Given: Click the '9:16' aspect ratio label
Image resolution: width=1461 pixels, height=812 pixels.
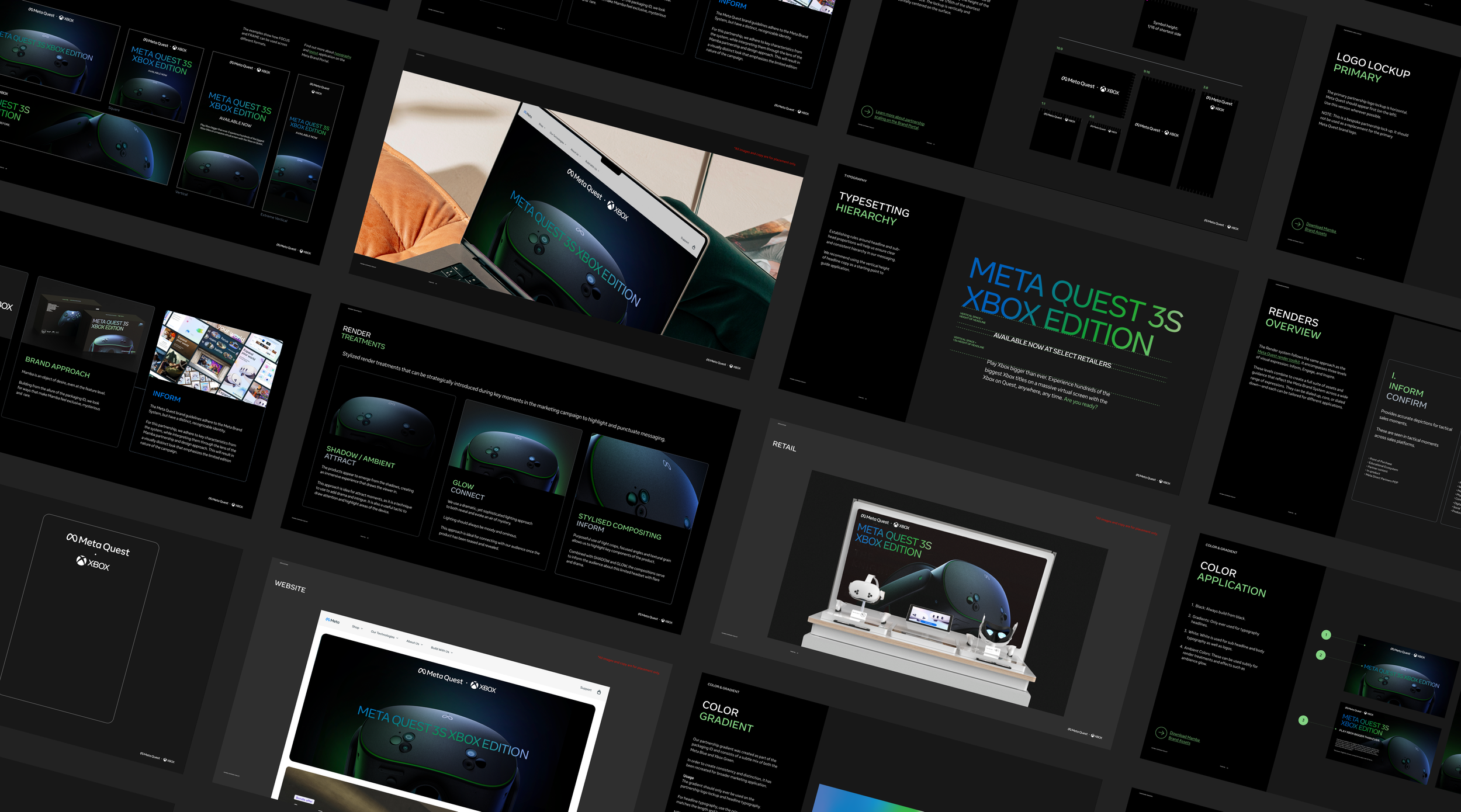Looking at the screenshot, I should [x=1147, y=72].
